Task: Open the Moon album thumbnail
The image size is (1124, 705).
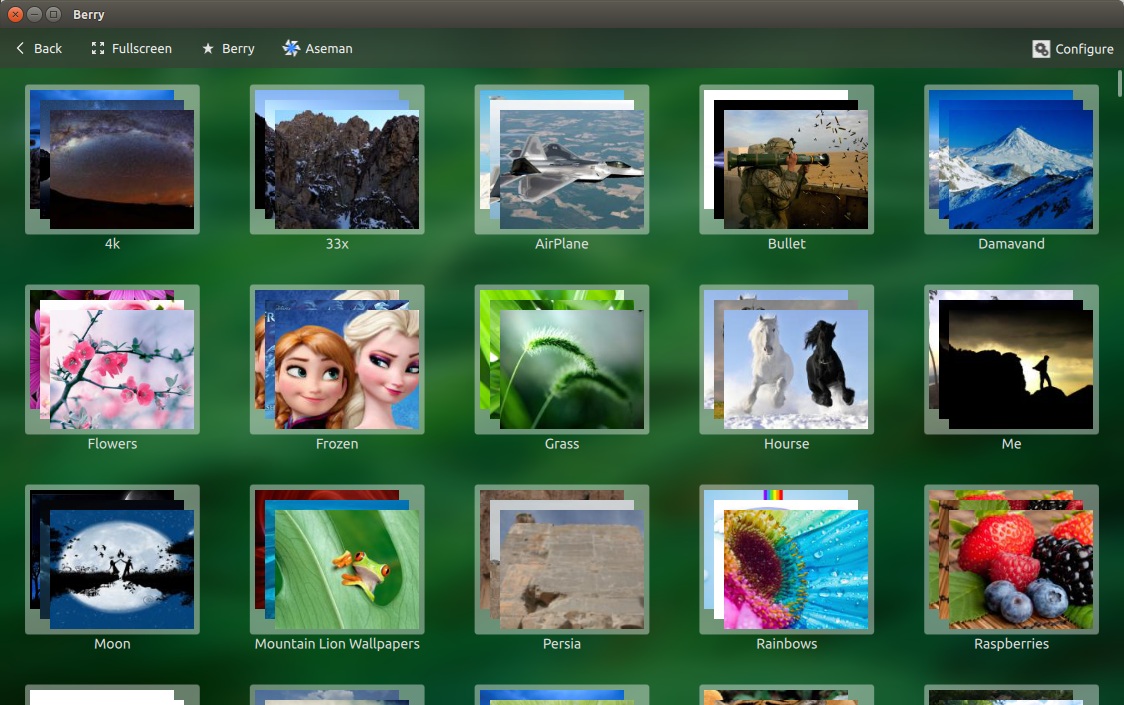Action: pos(113,559)
